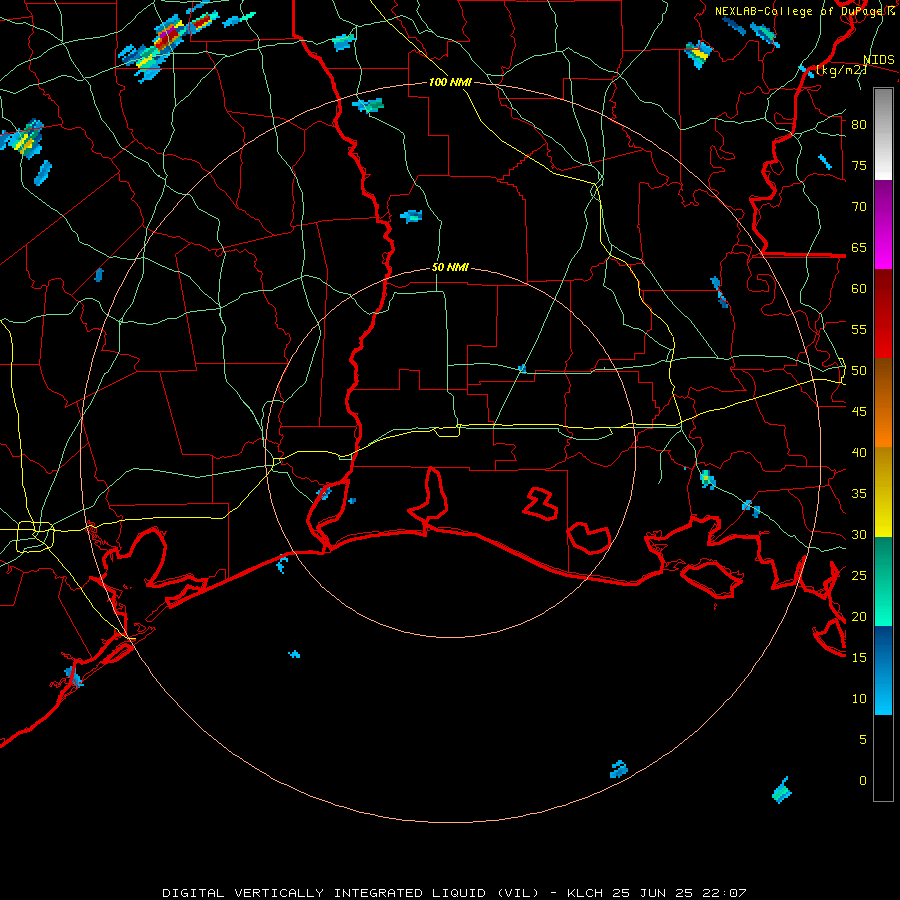Select the 20 value on color scale
The width and height of the screenshot is (900, 900).
point(859,616)
